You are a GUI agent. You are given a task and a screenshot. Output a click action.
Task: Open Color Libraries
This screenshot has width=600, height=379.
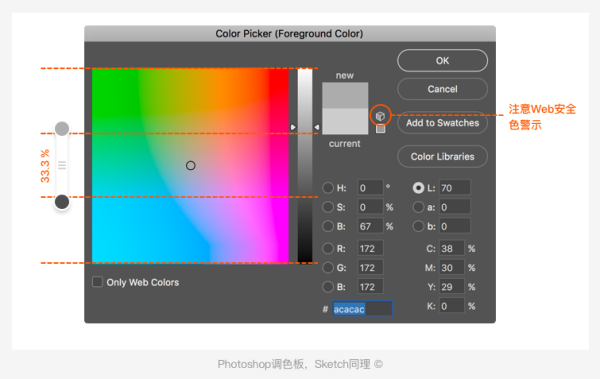tap(442, 157)
